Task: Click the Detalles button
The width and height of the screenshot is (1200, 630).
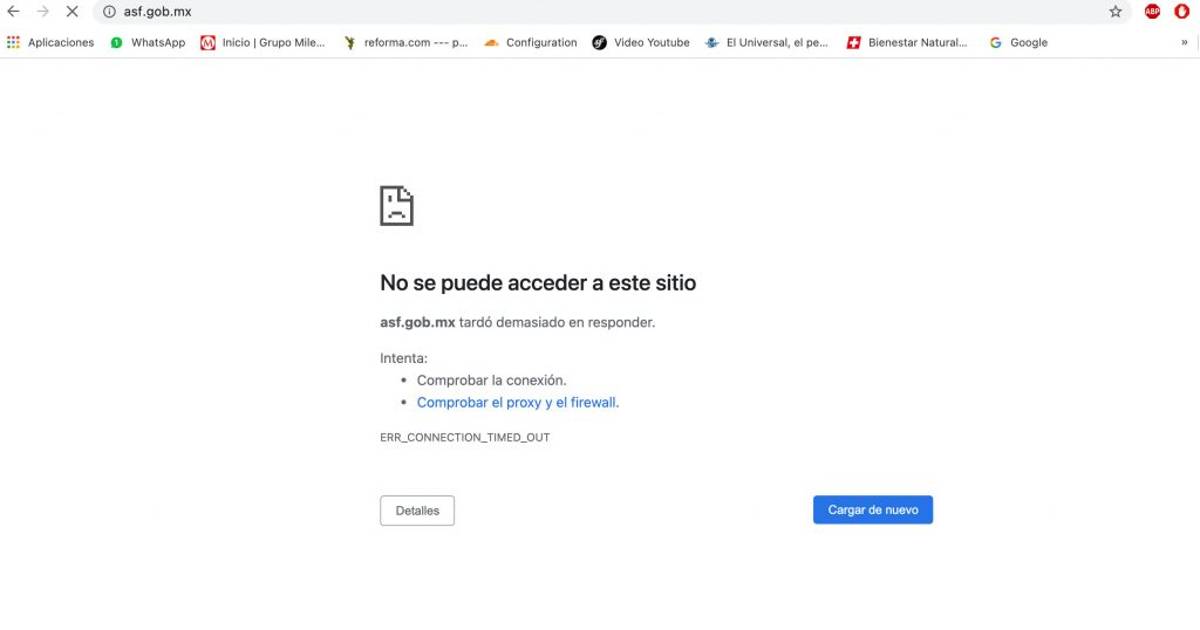Action: click(x=417, y=510)
